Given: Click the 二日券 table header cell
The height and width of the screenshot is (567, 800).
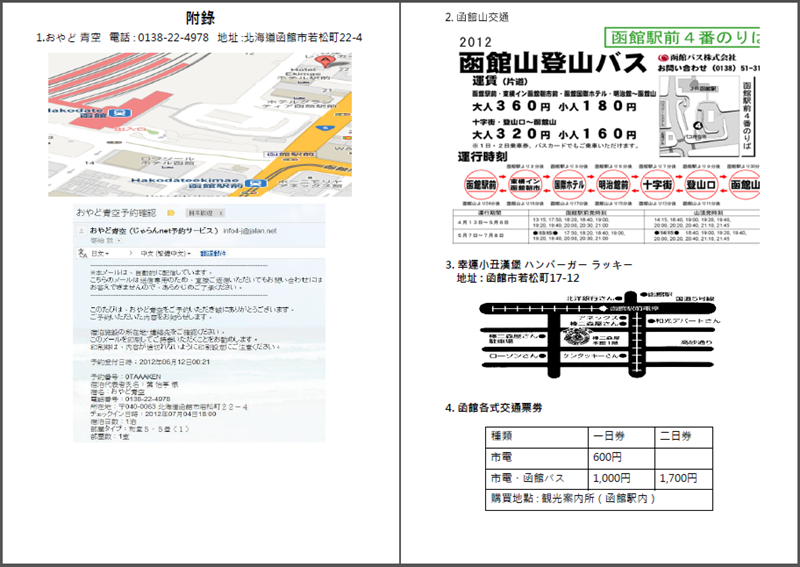Looking at the screenshot, I should [x=684, y=437].
